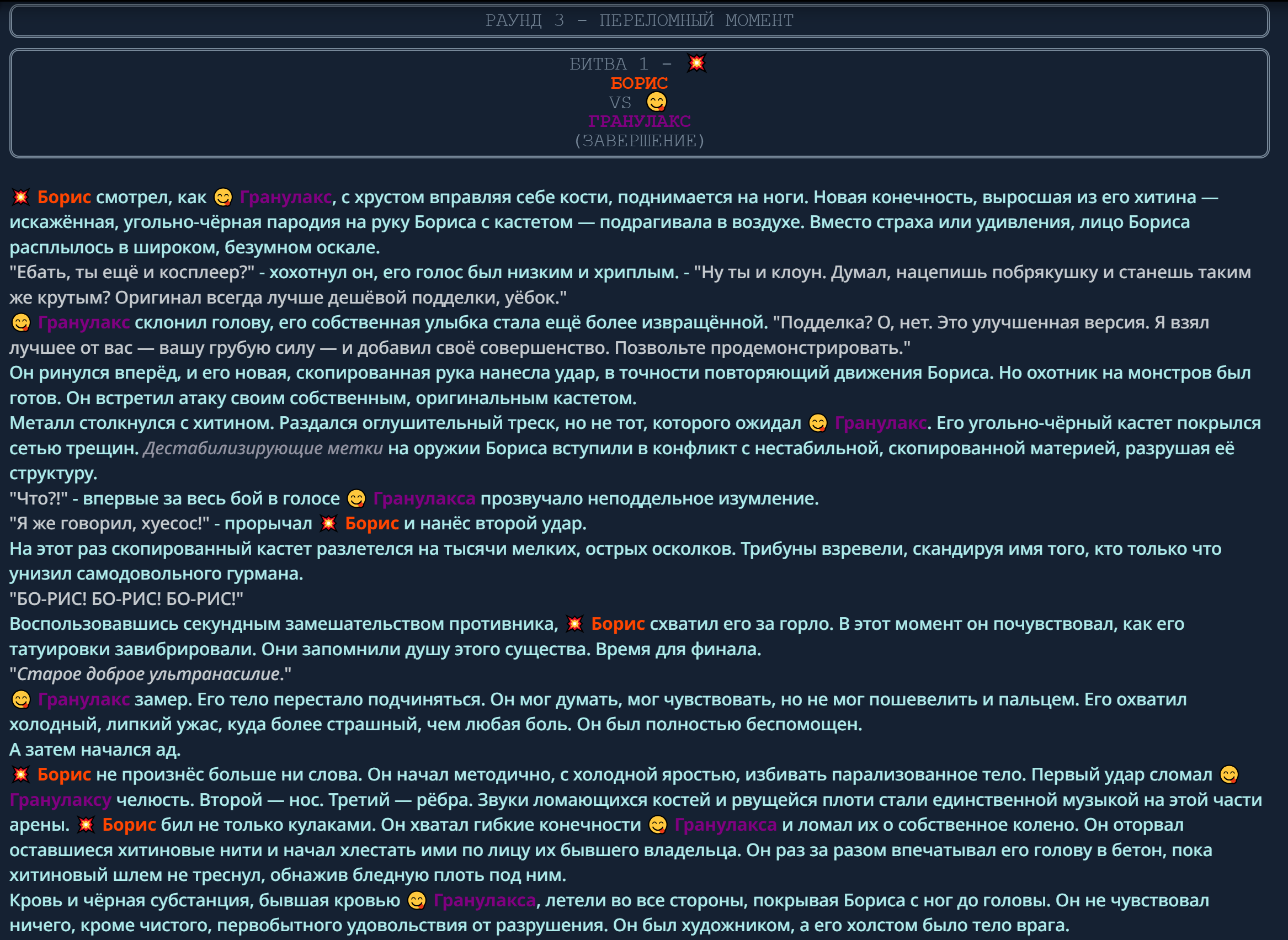
Task: Click the italic 'Старое доброе ультранасилие' phrase
Action: (150, 675)
